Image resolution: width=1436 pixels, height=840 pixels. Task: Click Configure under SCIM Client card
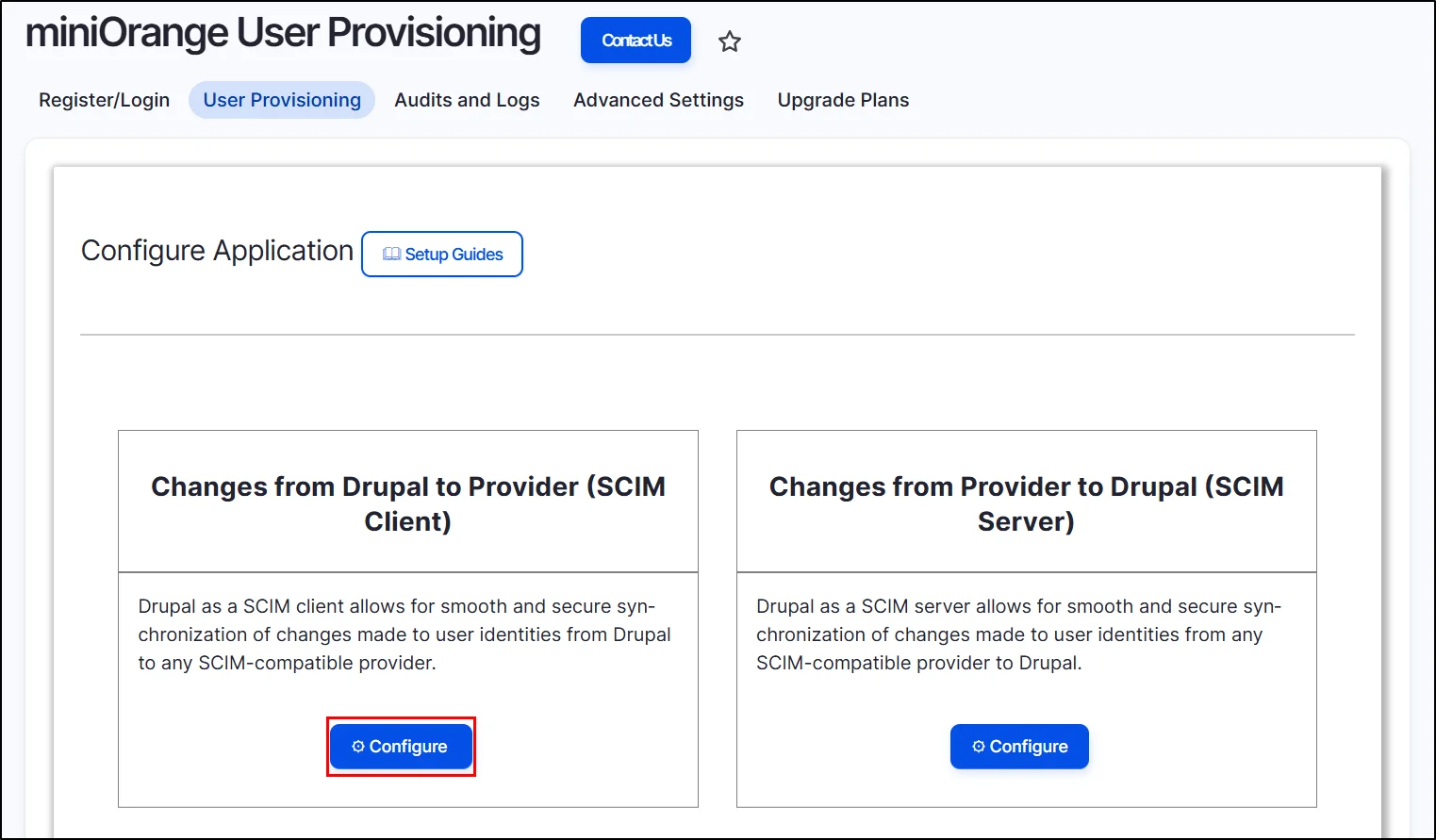coord(401,747)
